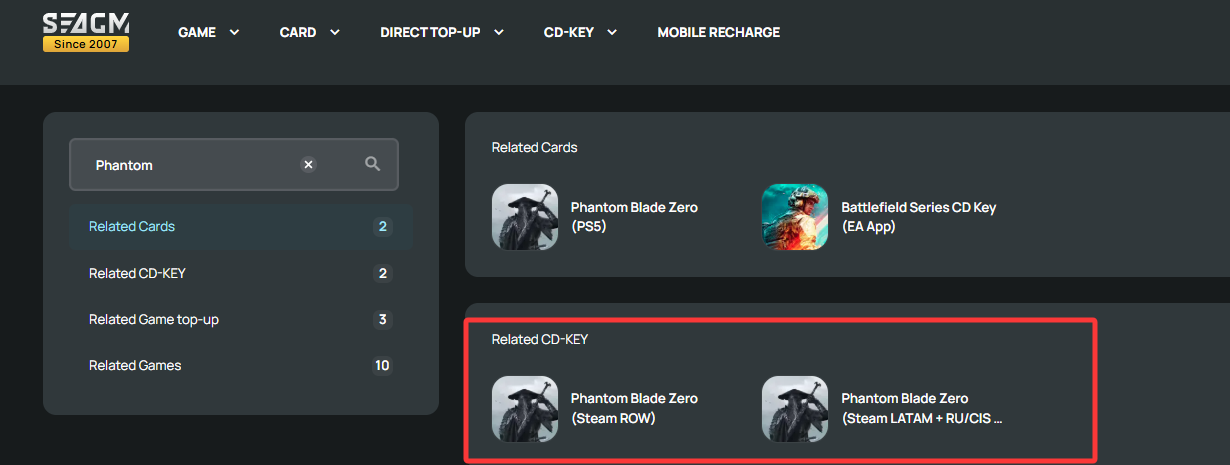Open Battlefield Series CD Key artwork
The height and width of the screenshot is (465, 1230).
795,216
